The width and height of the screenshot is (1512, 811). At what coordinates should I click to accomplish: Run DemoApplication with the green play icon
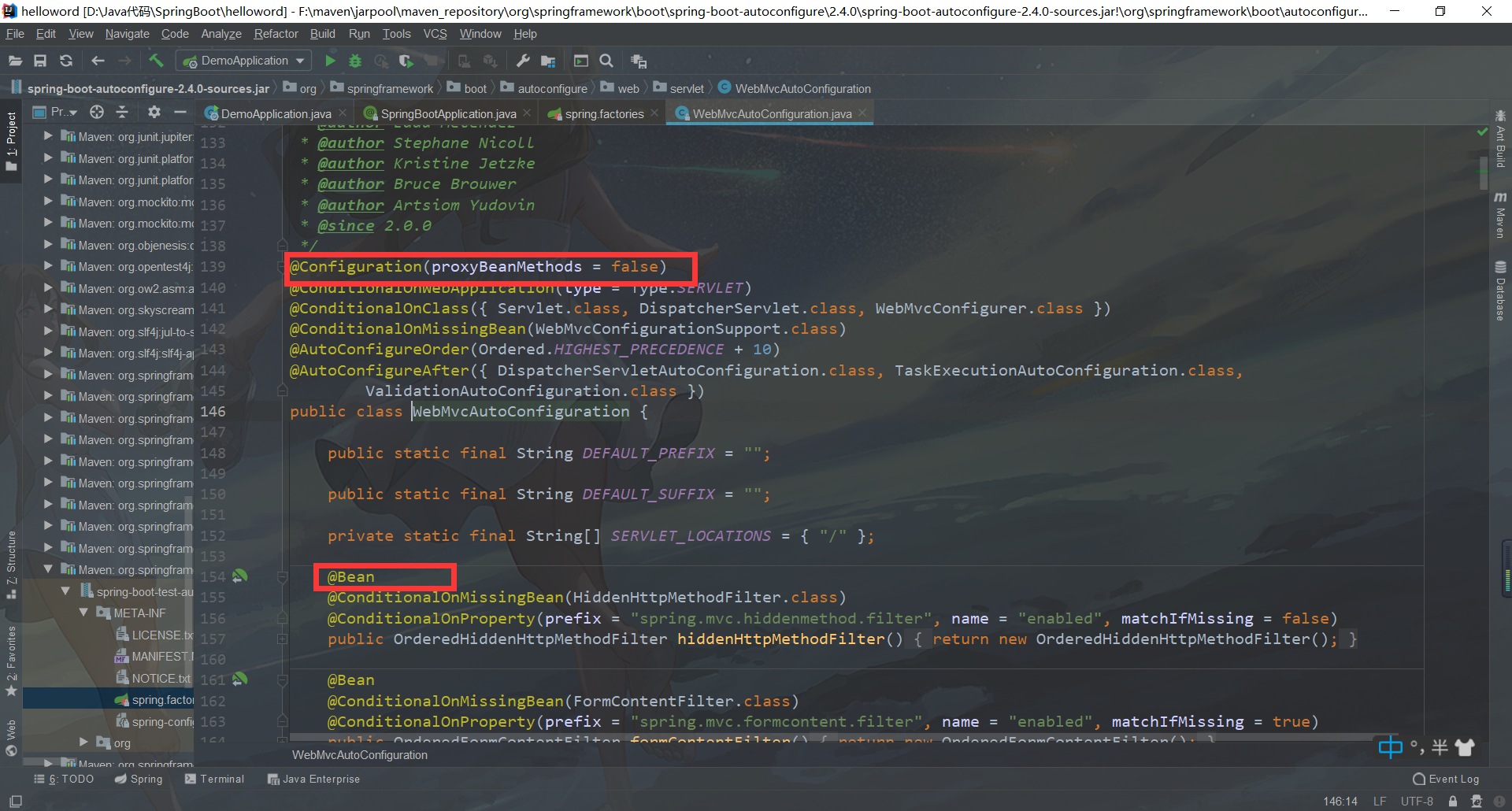(x=330, y=61)
